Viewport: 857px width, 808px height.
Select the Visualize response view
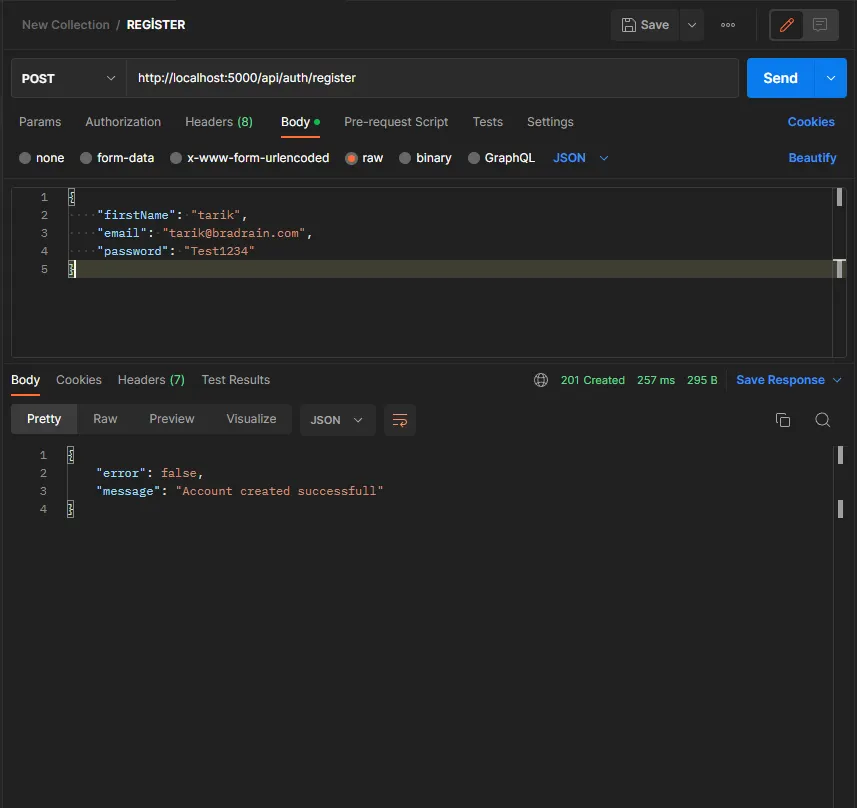pos(251,419)
